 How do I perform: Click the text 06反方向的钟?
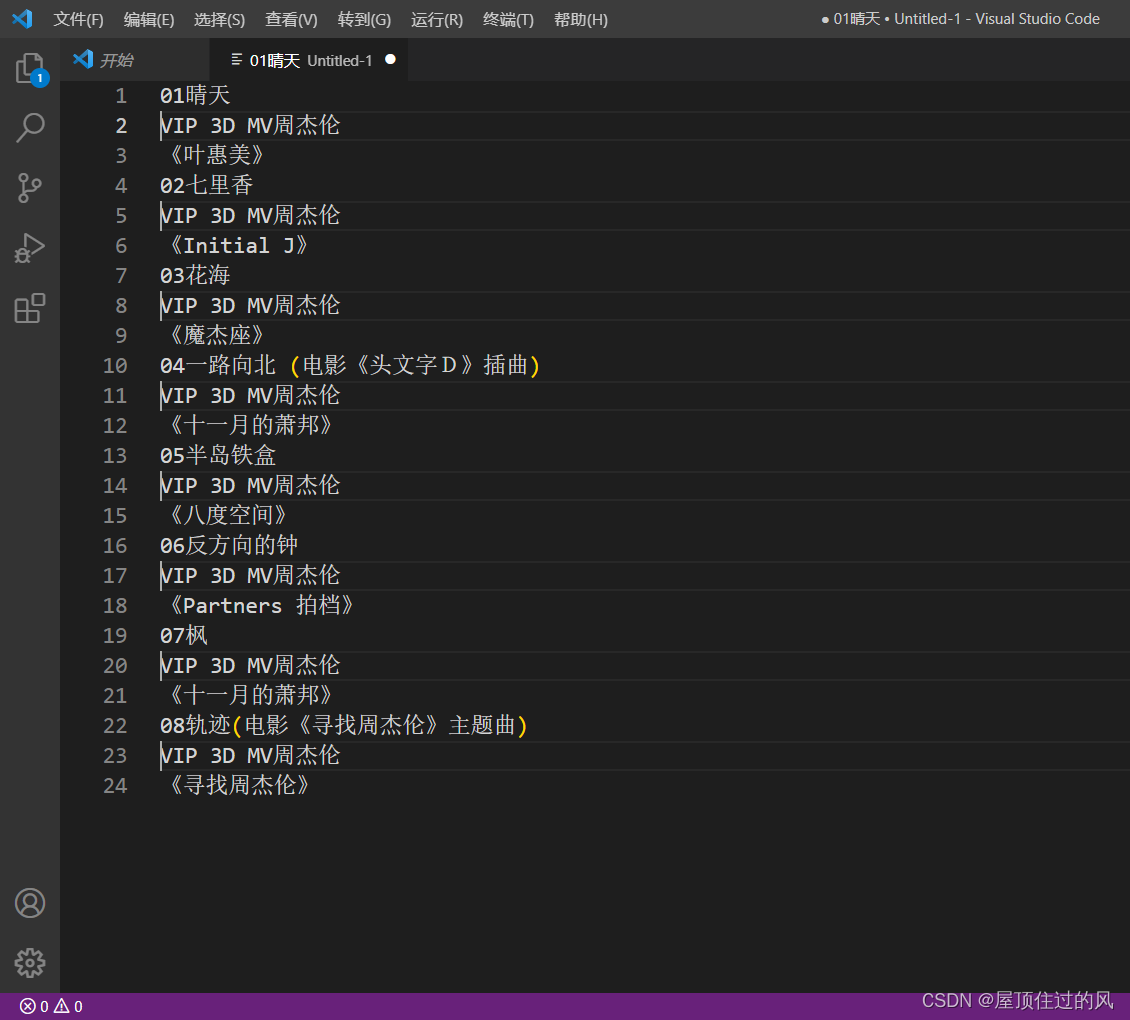pyautogui.click(x=229, y=546)
